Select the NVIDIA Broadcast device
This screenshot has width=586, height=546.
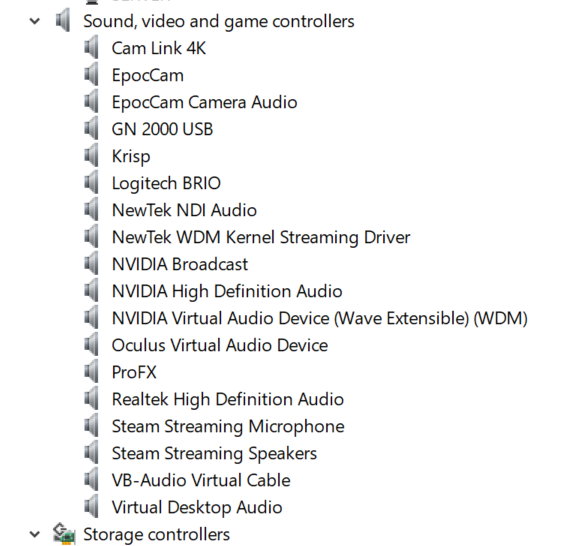point(180,264)
